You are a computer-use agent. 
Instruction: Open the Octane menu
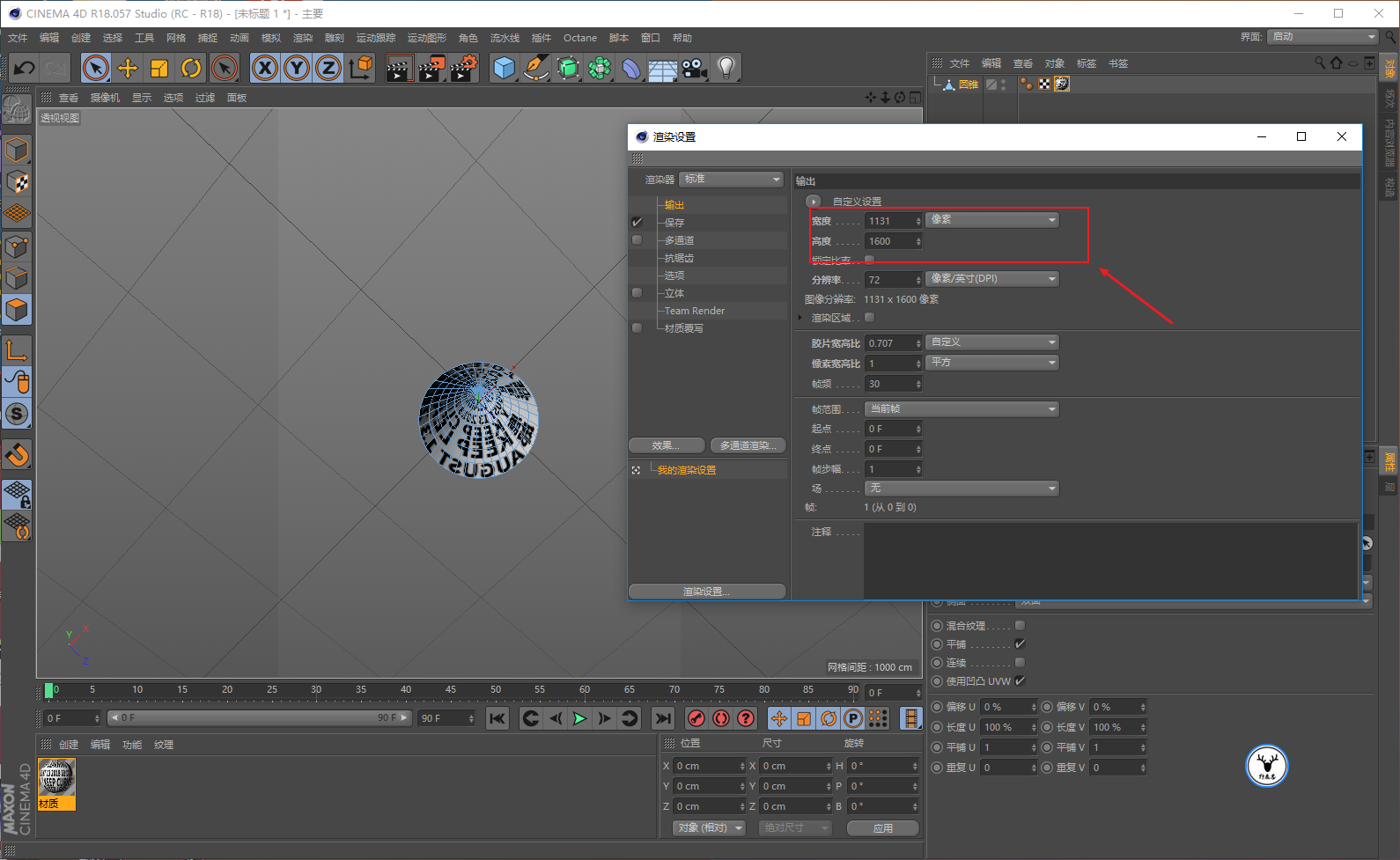(580, 38)
